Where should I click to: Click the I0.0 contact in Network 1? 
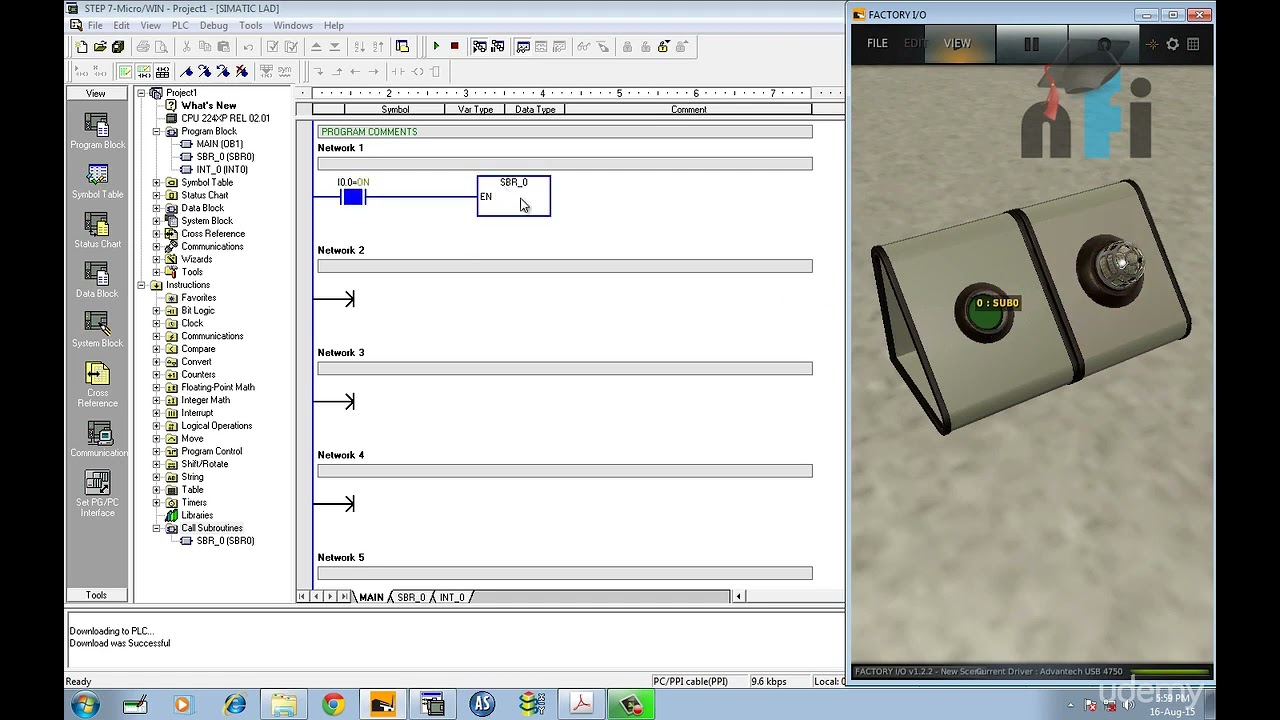click(x=353, y=197)
